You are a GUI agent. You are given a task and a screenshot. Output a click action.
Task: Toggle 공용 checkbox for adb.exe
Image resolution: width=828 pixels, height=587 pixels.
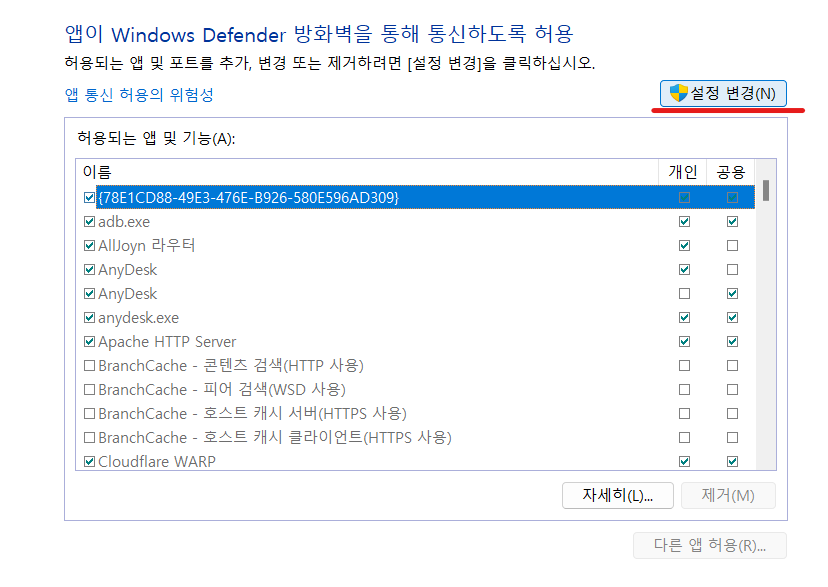click(x=732, y=222)
